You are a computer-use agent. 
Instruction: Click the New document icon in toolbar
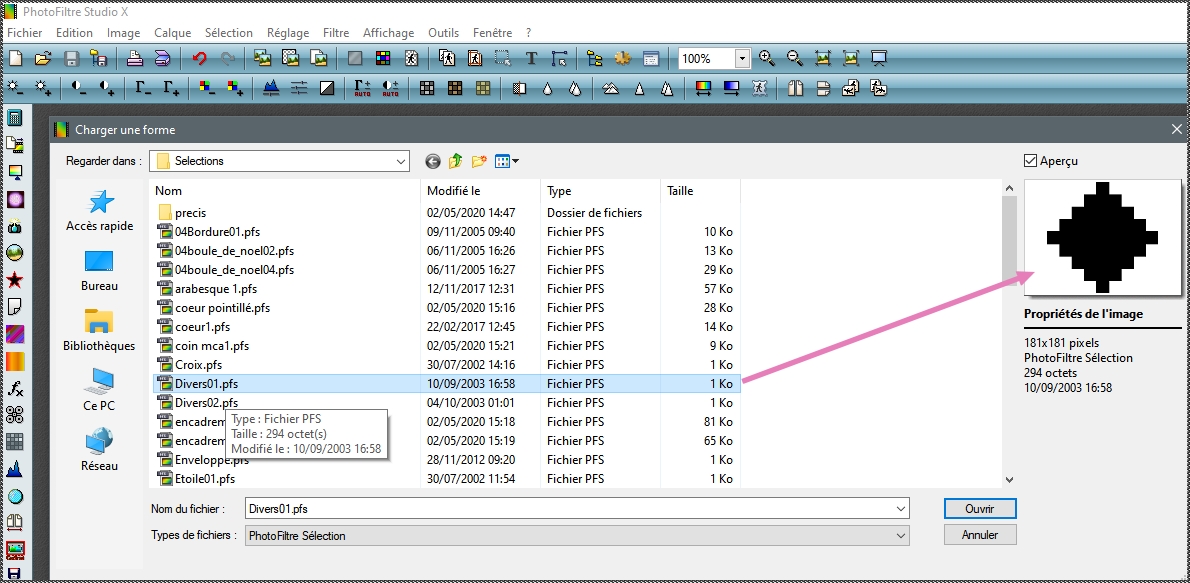point(15,58)
